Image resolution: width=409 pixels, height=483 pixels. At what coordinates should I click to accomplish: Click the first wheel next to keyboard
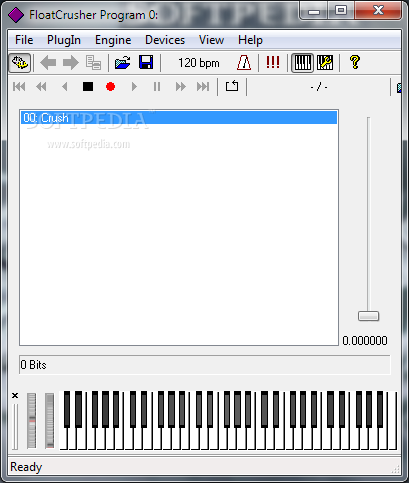(32, 421)
